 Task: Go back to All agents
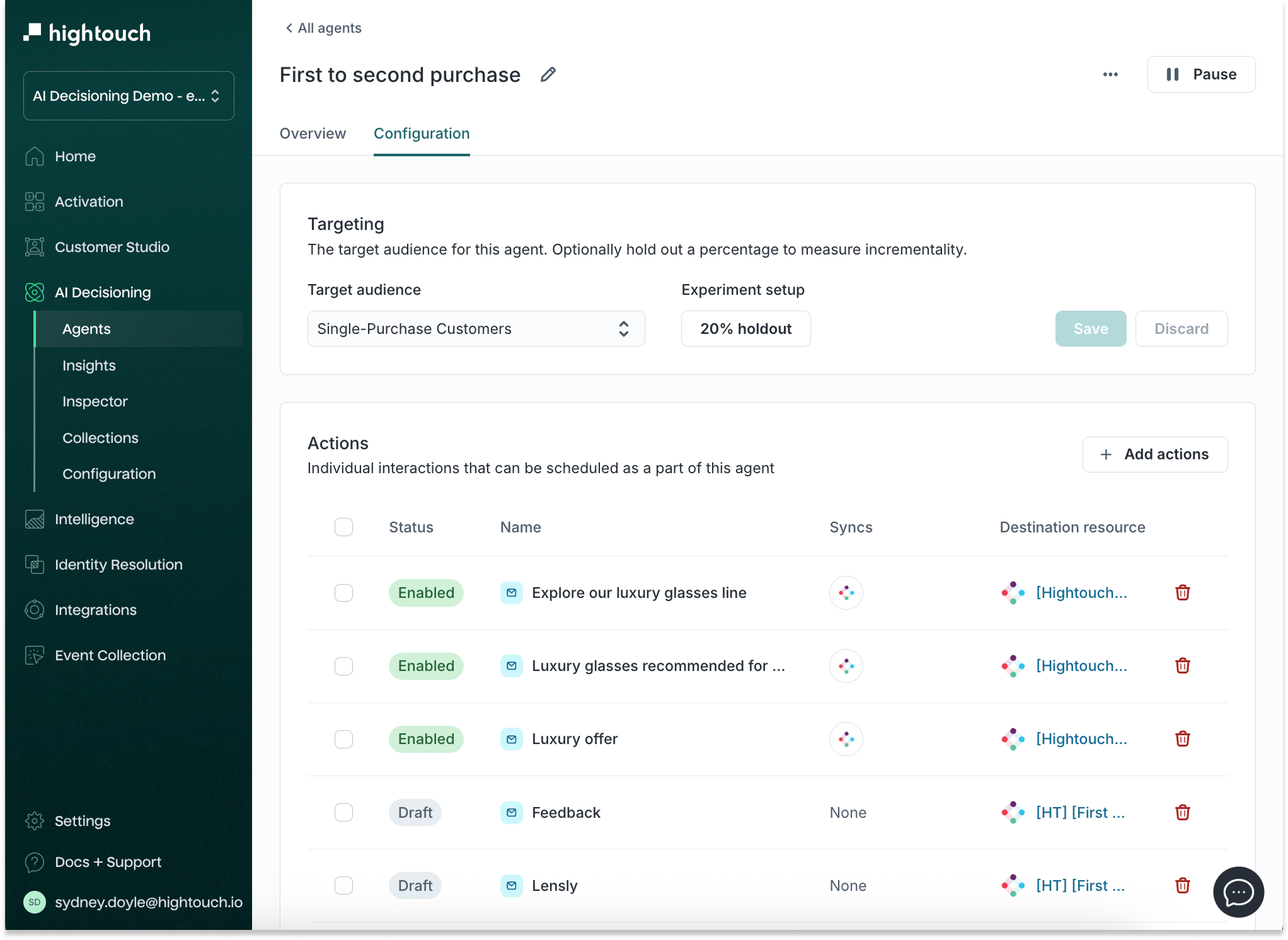[x=323, y=28]
